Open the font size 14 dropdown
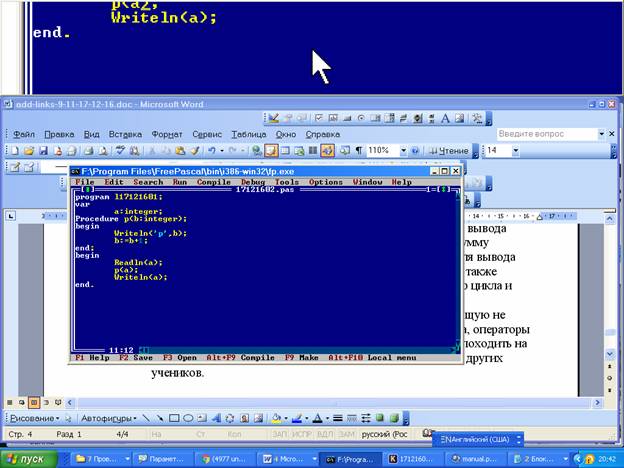 515,151
